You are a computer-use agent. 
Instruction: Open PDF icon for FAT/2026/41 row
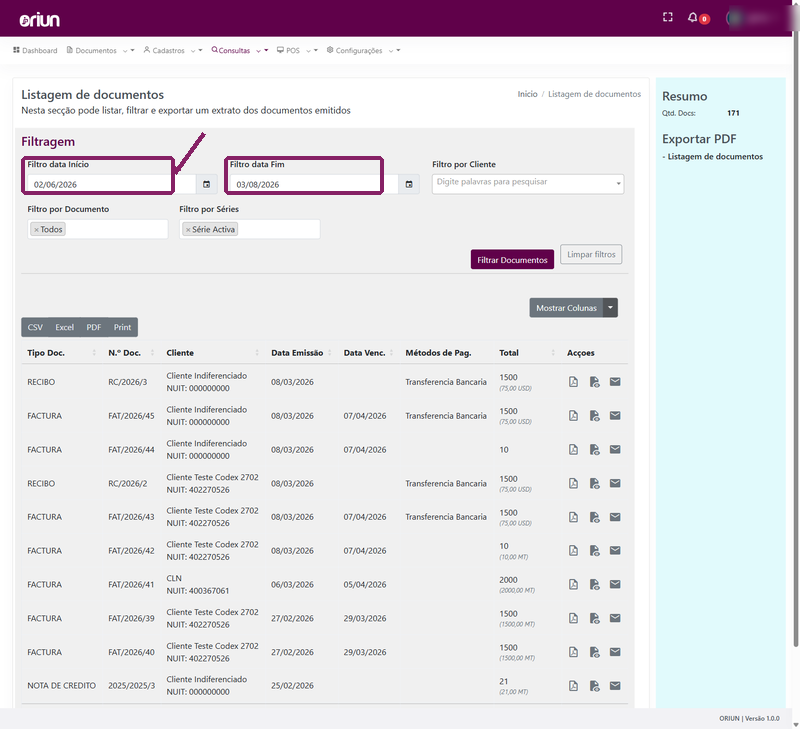(573, 585)
